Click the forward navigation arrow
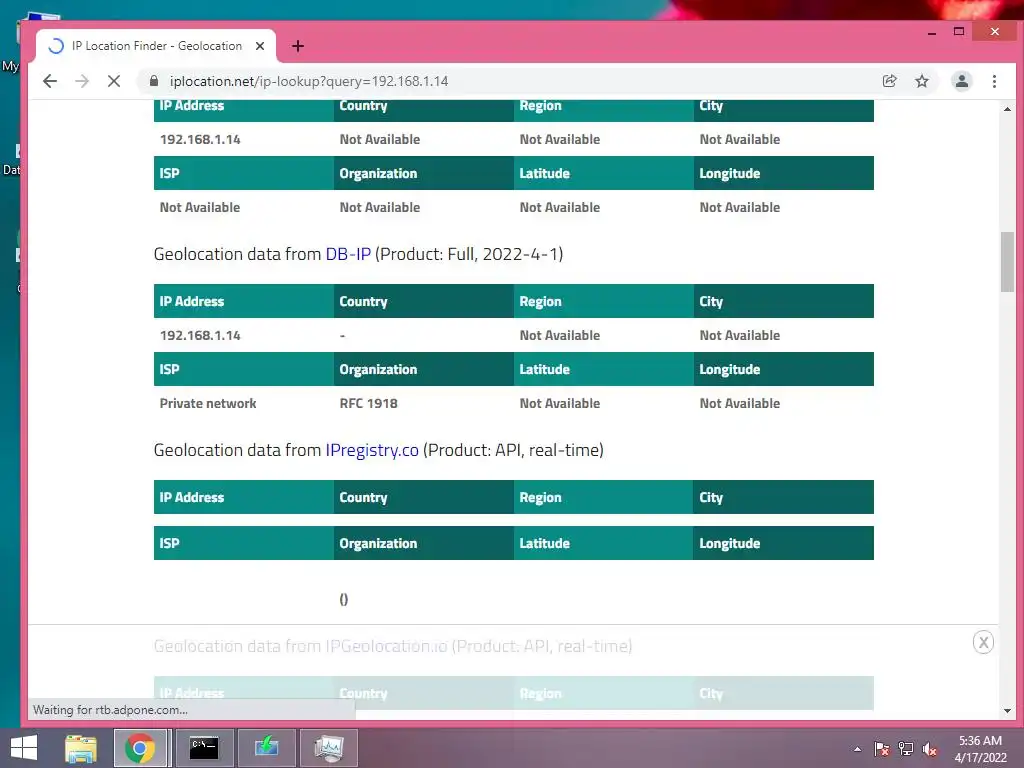The width and height of the screenshot is (1024, 768). (82, 81)
